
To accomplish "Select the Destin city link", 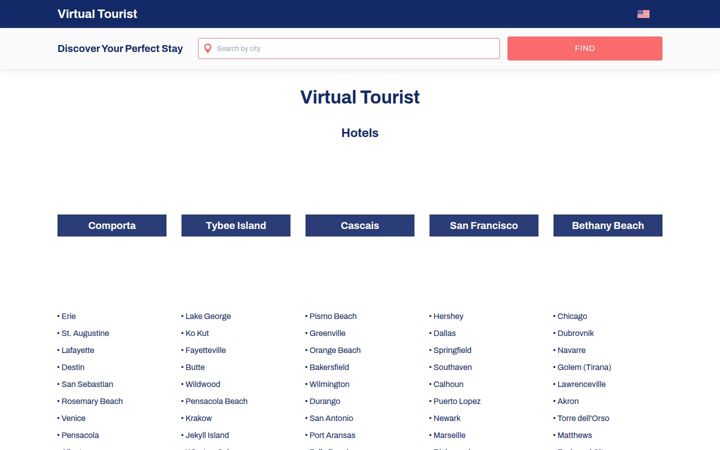I will pyautogui.click(x=73, y=367).
